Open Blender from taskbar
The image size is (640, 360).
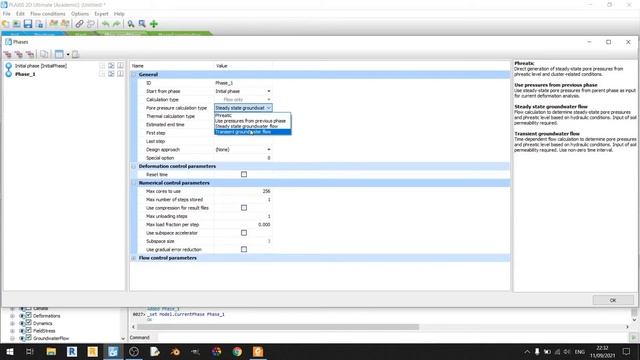pos(175,351)
